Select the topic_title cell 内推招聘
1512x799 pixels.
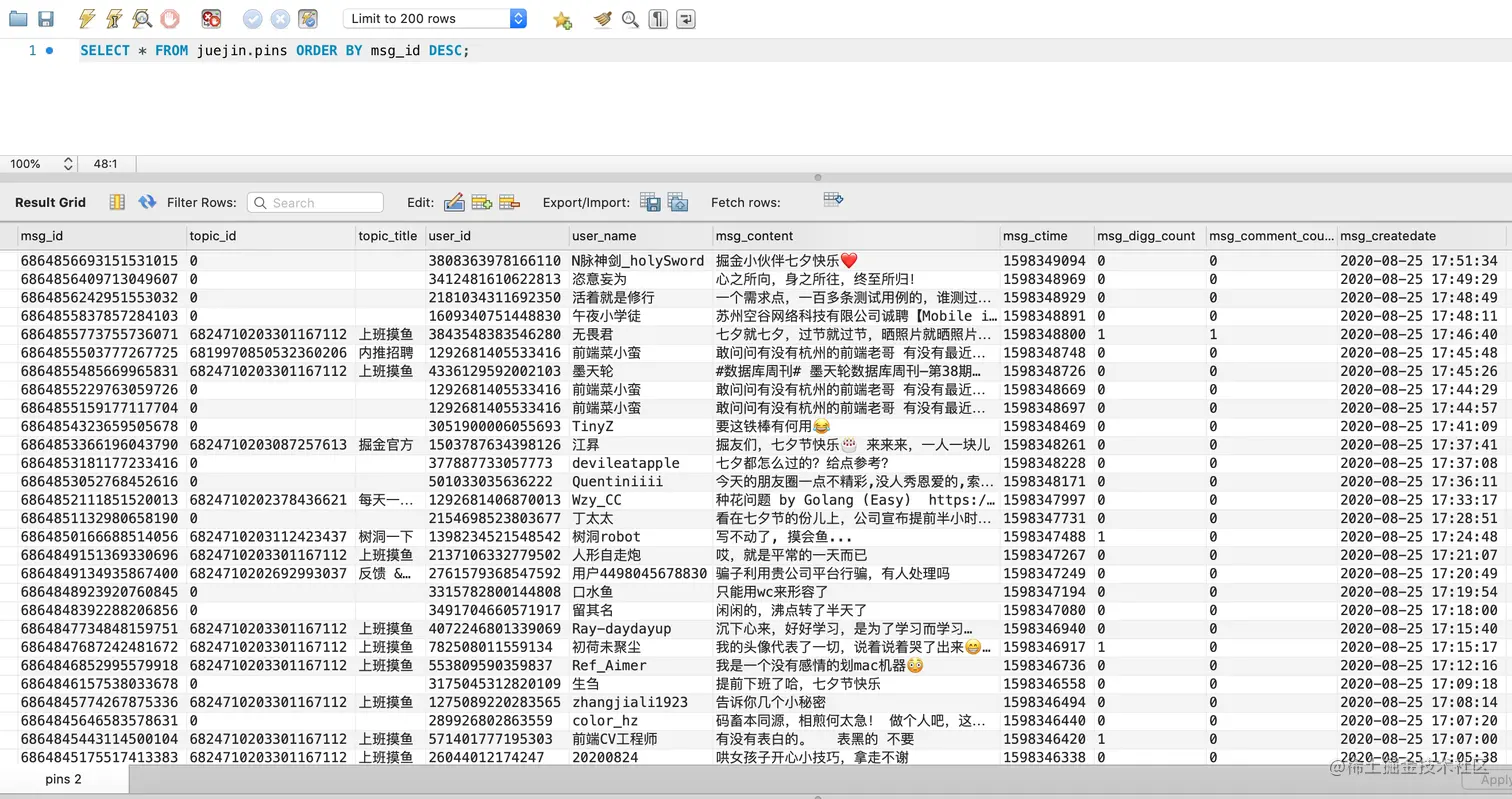point(391,353)
